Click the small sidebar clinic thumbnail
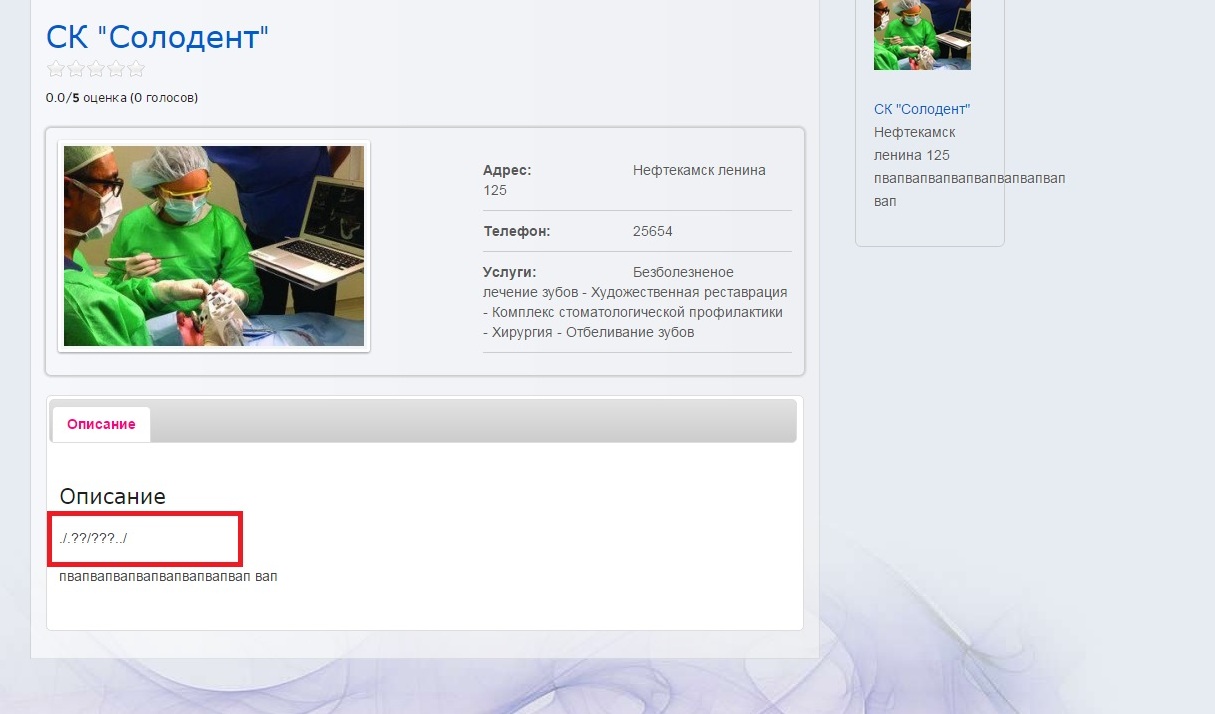 [x=922, y=35]
